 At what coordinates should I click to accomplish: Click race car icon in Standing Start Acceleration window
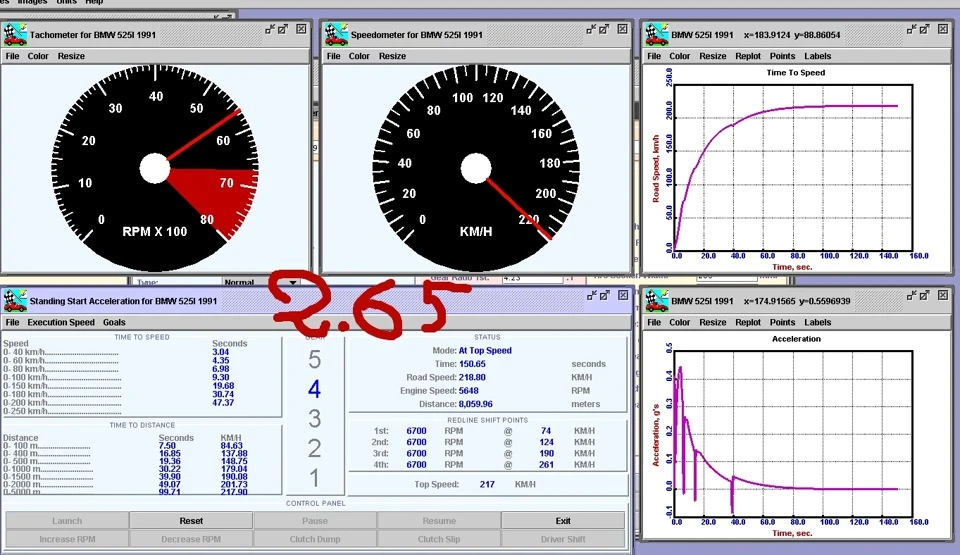(x=15, y=301)
